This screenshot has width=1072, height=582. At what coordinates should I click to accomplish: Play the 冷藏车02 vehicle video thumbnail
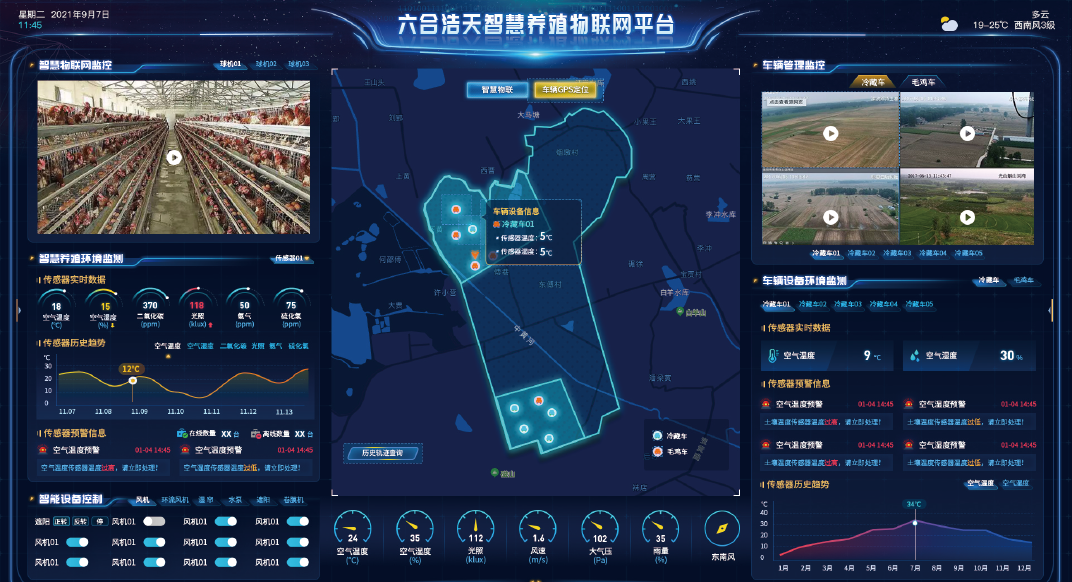pos(966,133)
